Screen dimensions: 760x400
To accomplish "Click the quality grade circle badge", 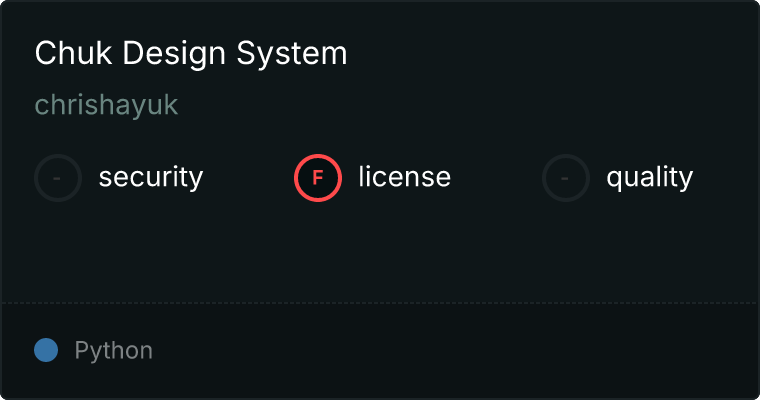I will click(566, 178).
